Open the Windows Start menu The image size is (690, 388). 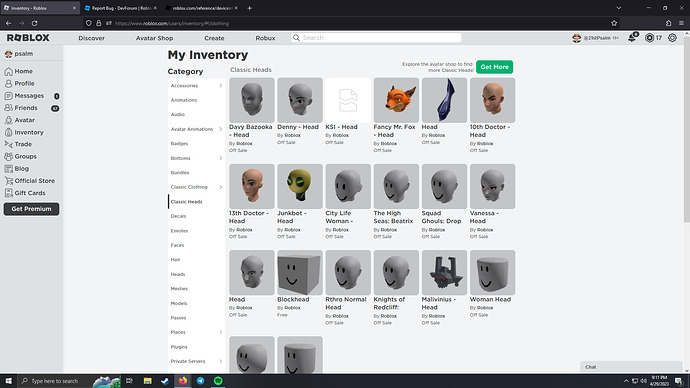8,381
